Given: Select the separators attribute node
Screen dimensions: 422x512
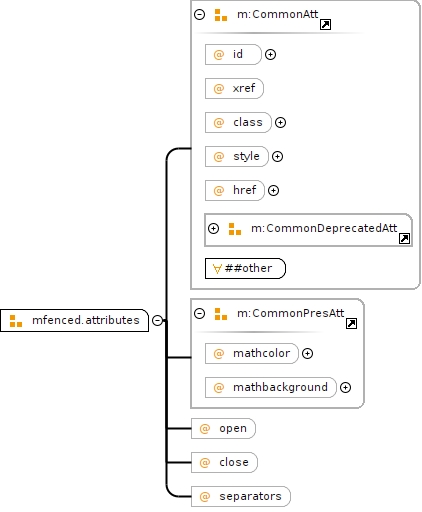Looking at the screenshot, I should (x=241, y=496).
